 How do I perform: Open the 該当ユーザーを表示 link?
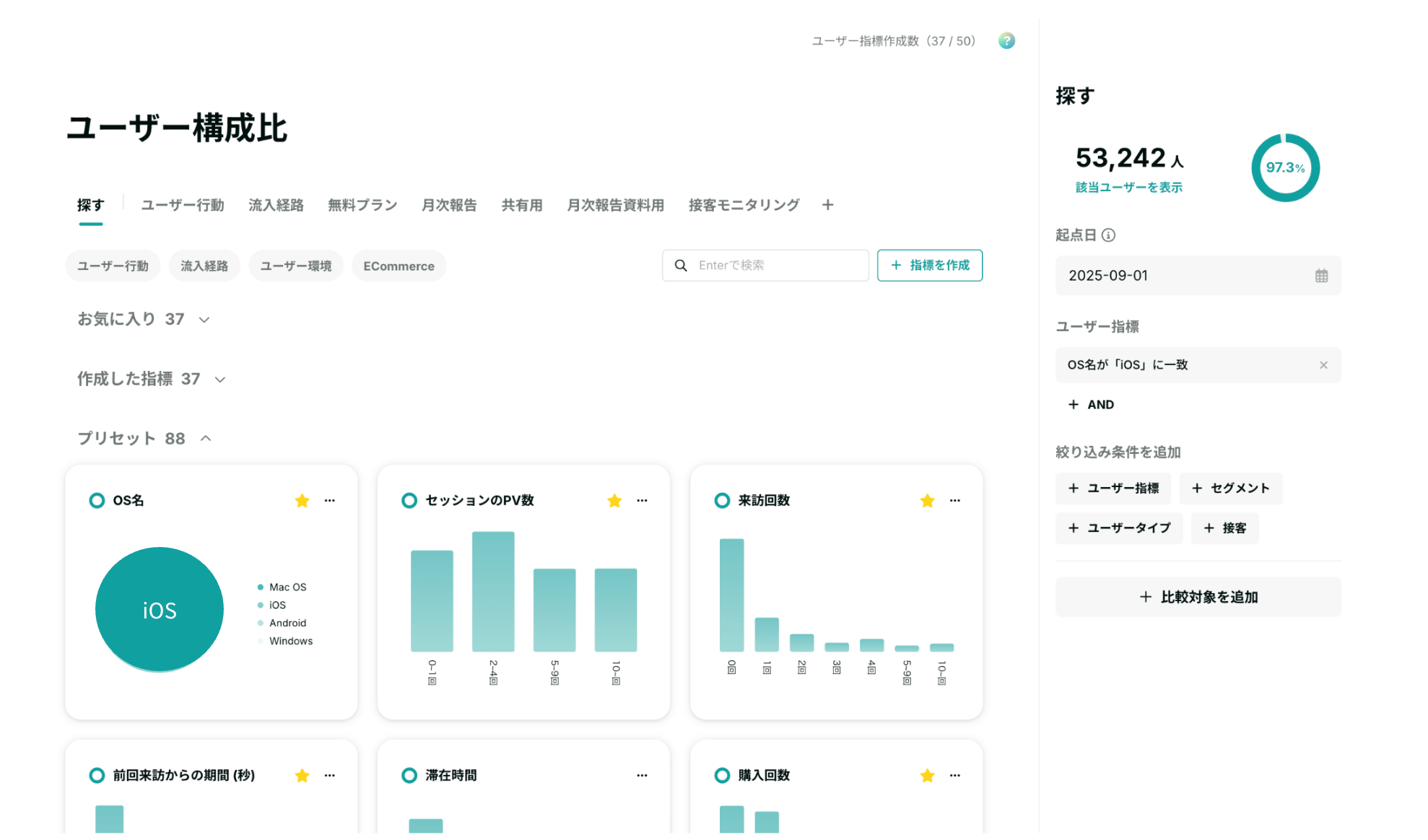(x=1129, y=188)
